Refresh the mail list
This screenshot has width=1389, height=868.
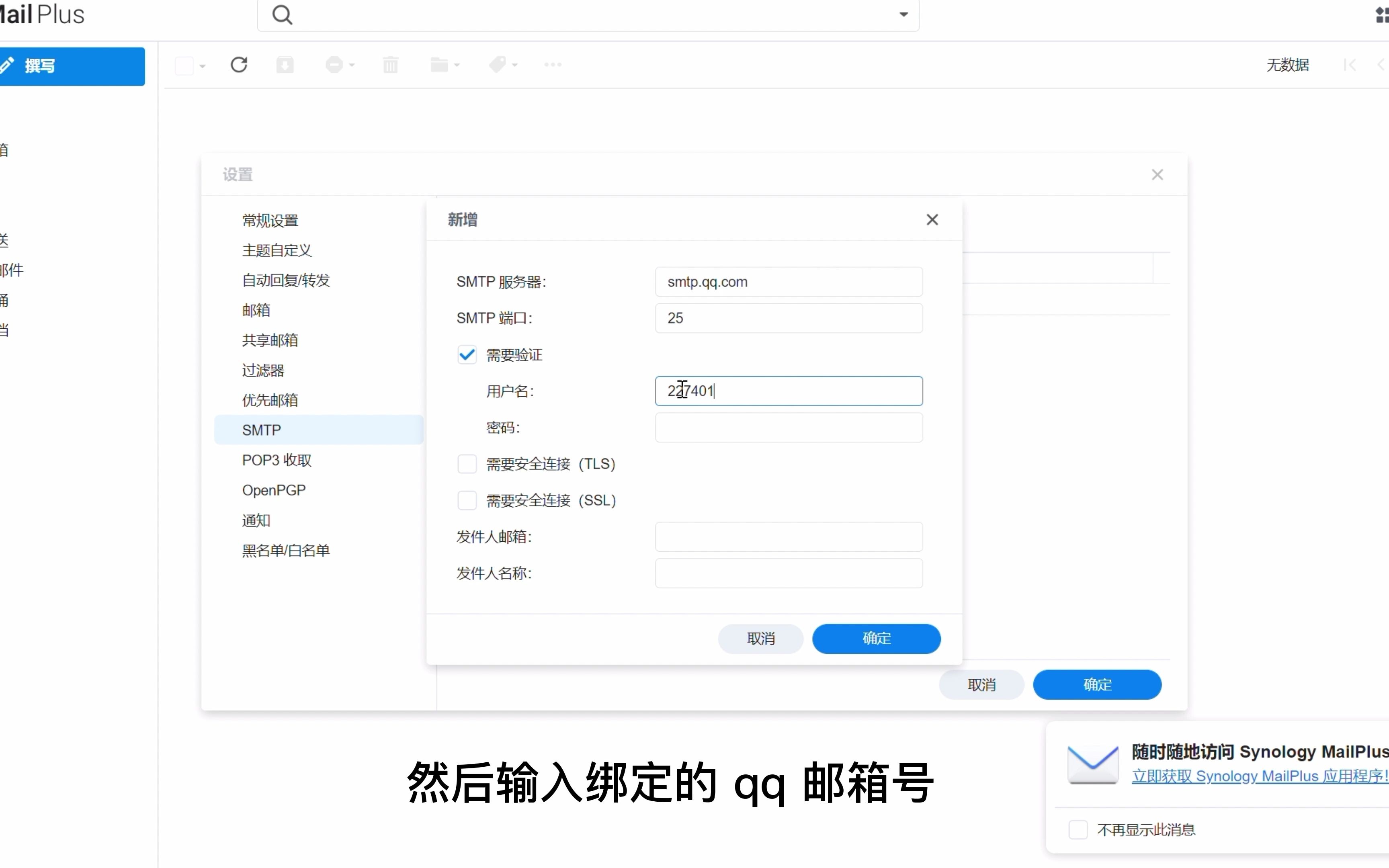(239, 64)
